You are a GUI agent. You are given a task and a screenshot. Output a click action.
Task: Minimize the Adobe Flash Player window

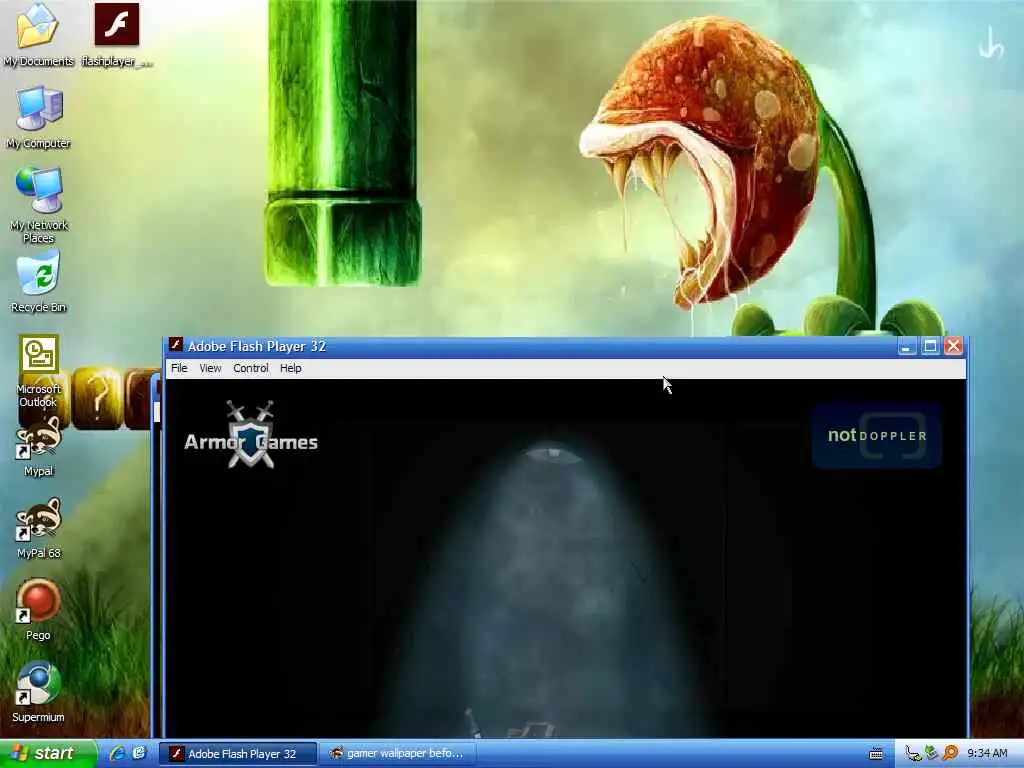pyautogui.click(x=906, y=346)
